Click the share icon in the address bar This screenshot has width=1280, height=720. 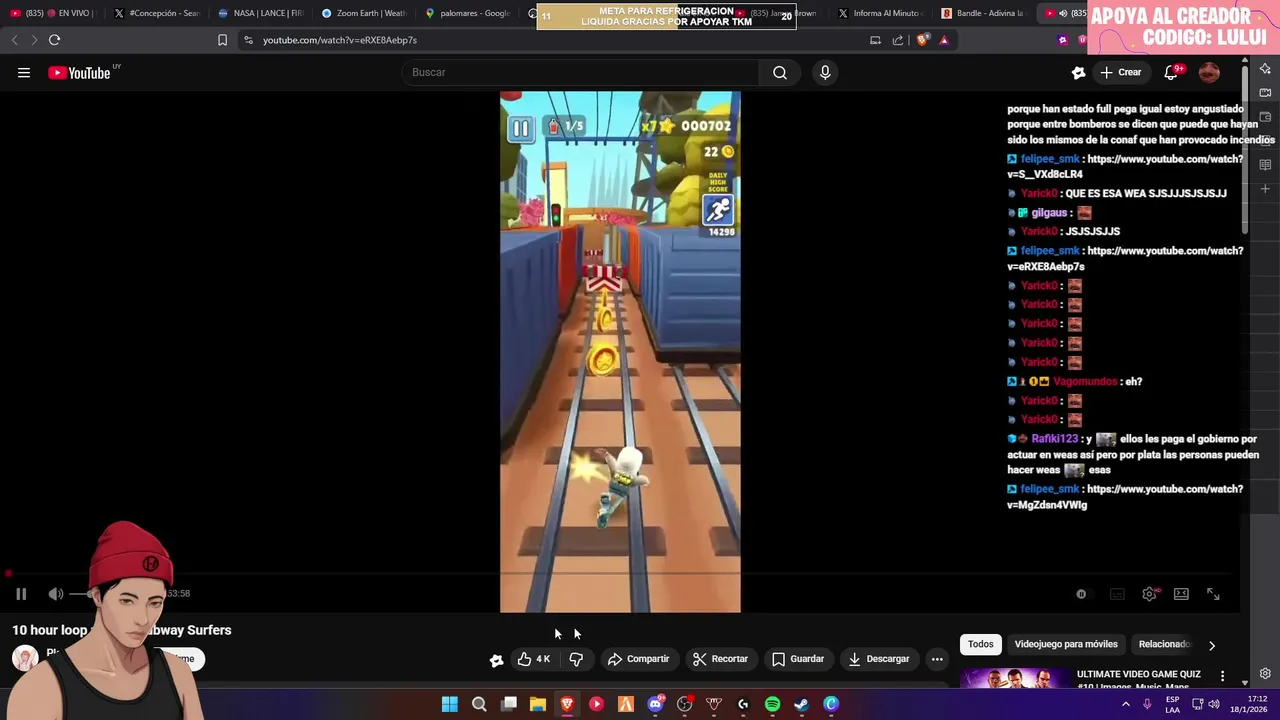pos(898,40)
